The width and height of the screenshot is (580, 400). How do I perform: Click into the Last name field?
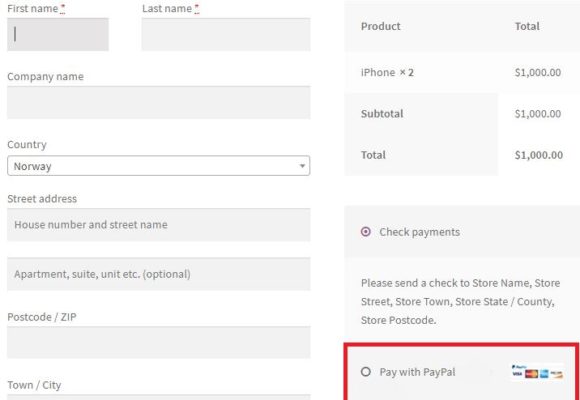[x=226, y=34]
